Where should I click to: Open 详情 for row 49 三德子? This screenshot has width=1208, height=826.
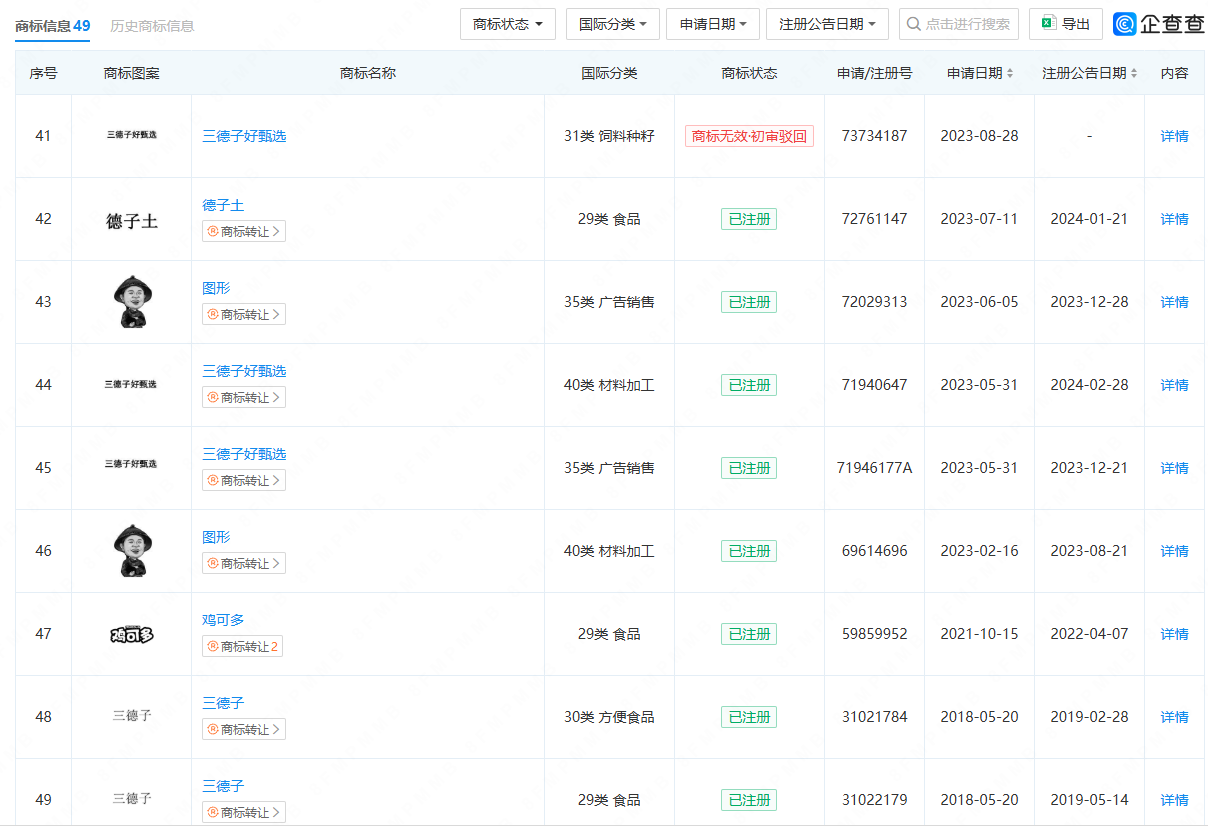[1174, 800]
